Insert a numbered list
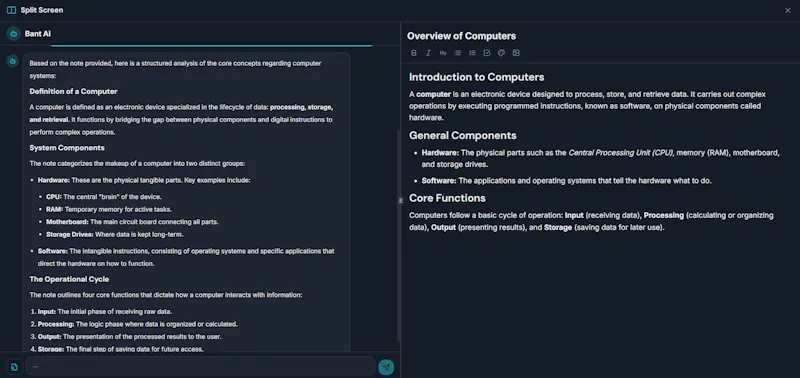The width and height of the screenshot is (800, 378). [472, 53]
